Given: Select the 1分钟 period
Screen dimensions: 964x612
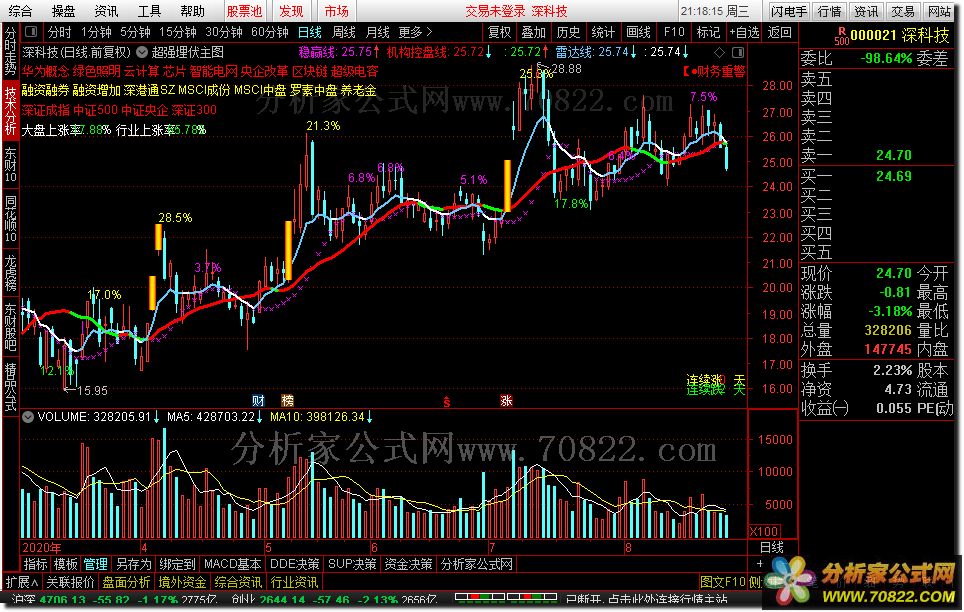Looking at the screenshot, I should click(x=96, y=32).
